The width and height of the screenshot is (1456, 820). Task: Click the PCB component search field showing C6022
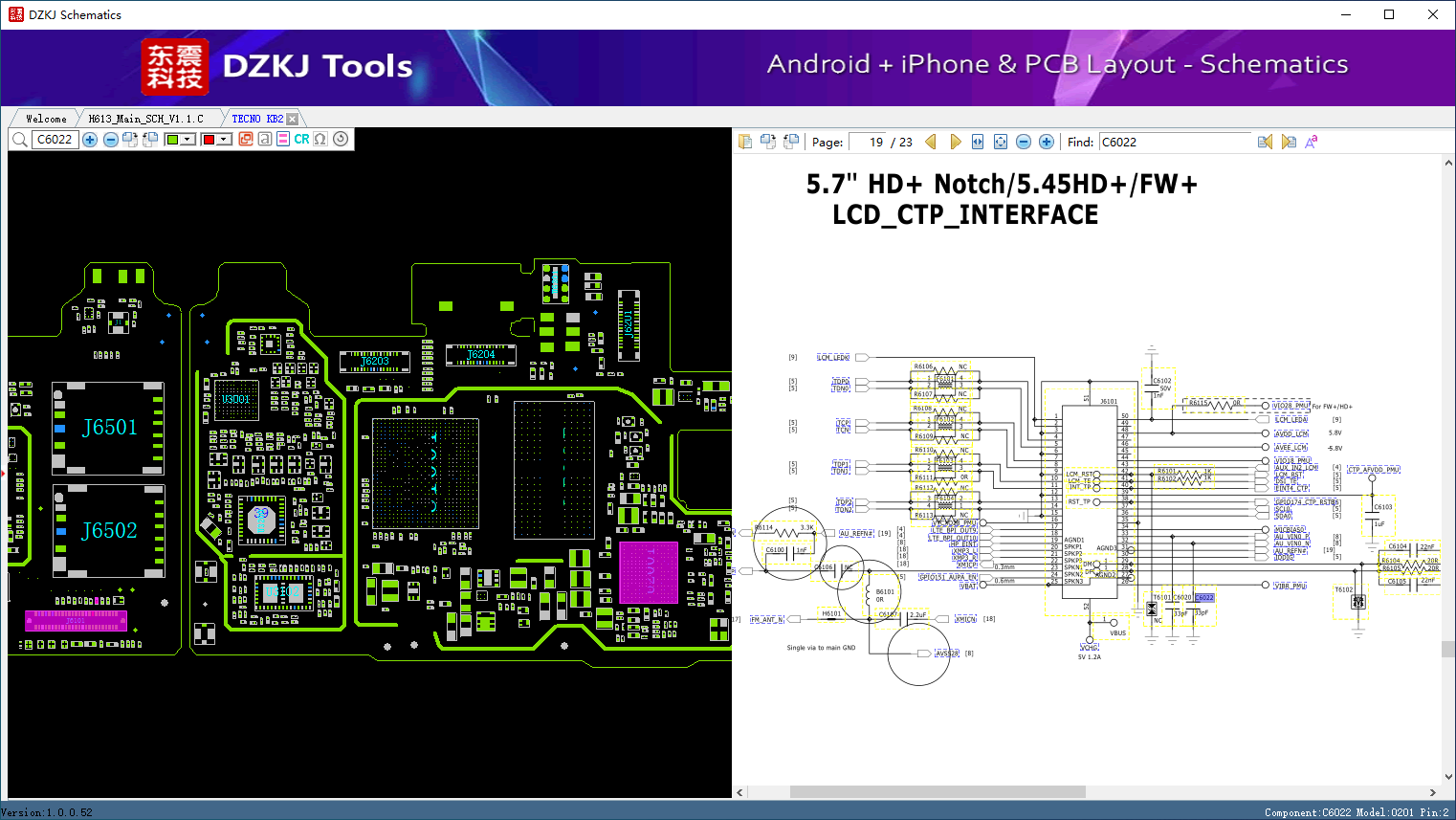(55, 140)
